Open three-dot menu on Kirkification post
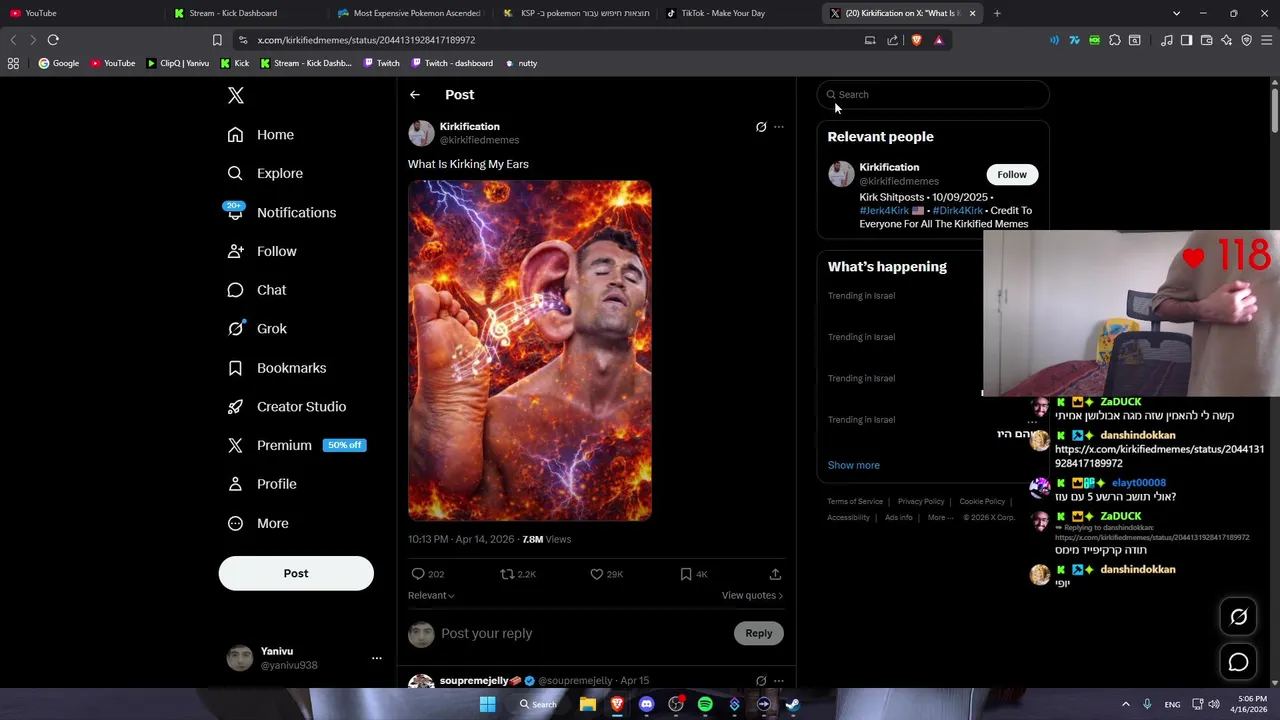This screenshot has width=1280, height=720. [x=779, y=127]
